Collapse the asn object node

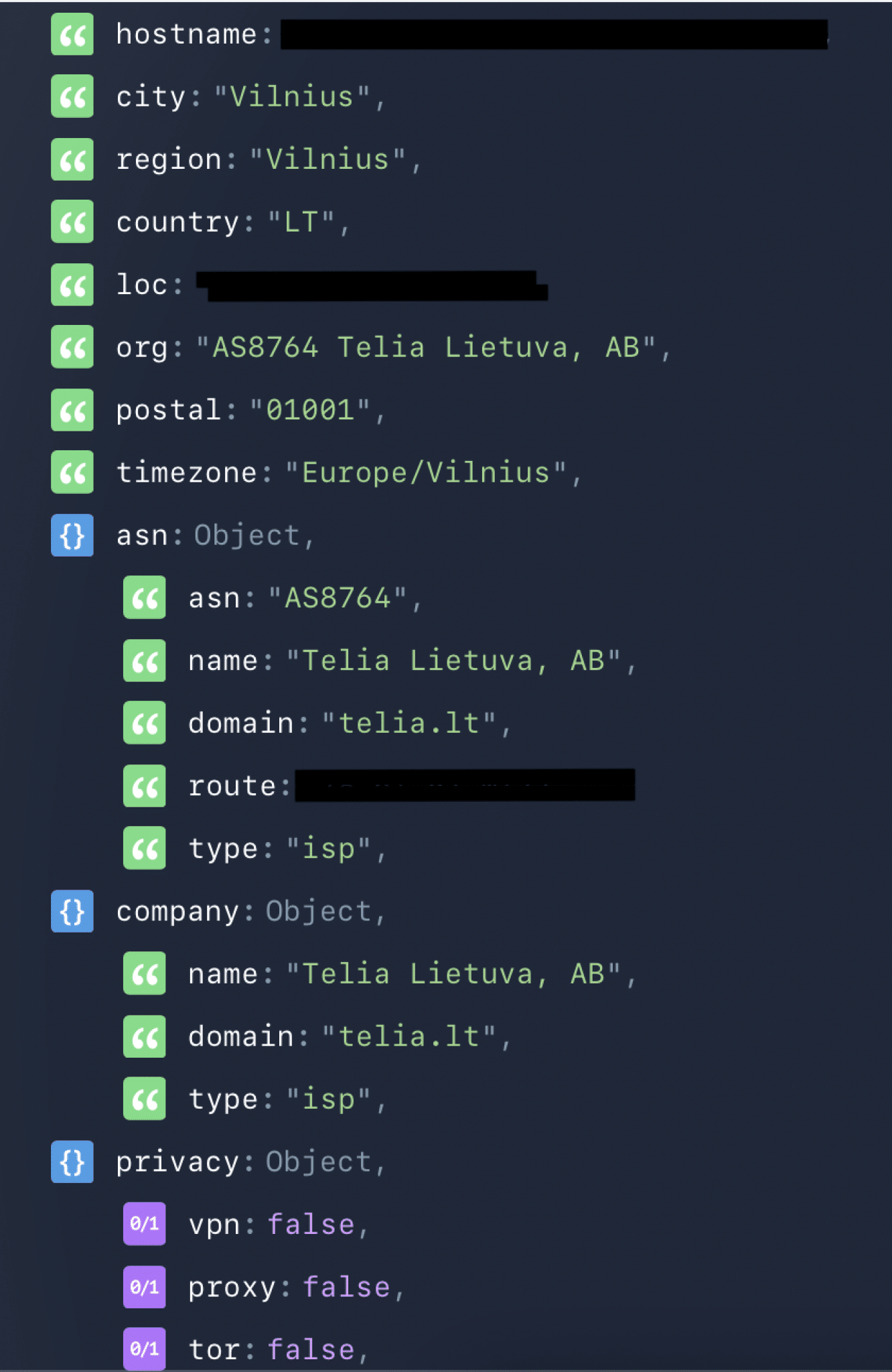[72, 536]
